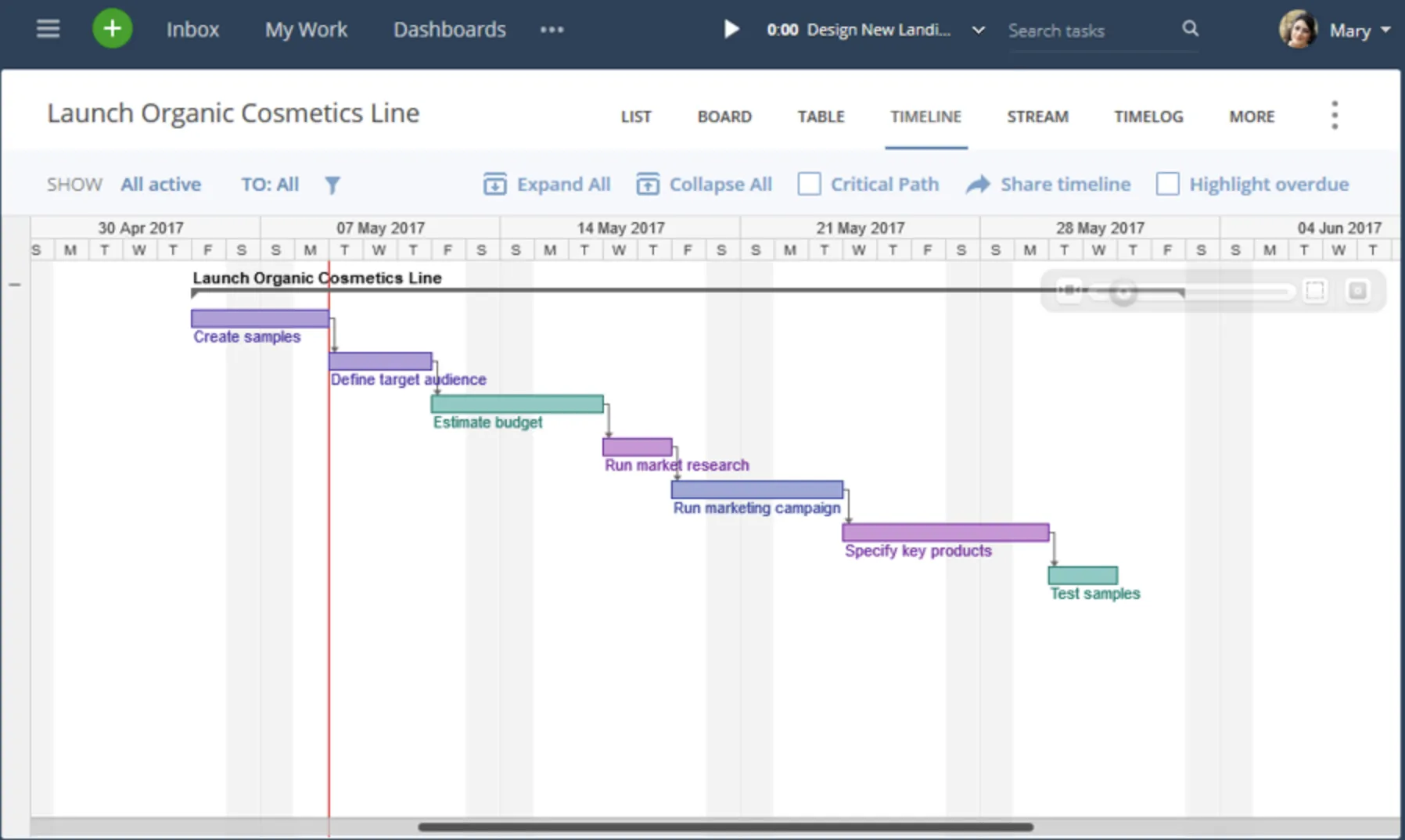Open the vertical dots project options menu

click(1335, 114)
